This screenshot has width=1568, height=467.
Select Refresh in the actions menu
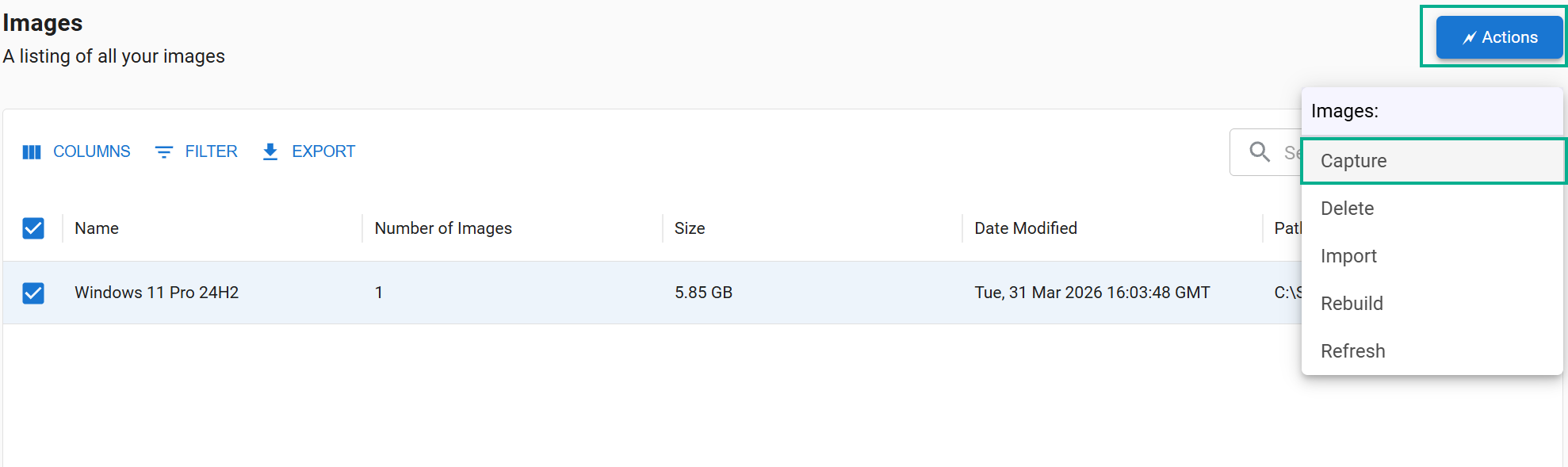[x=1432, y=351]
